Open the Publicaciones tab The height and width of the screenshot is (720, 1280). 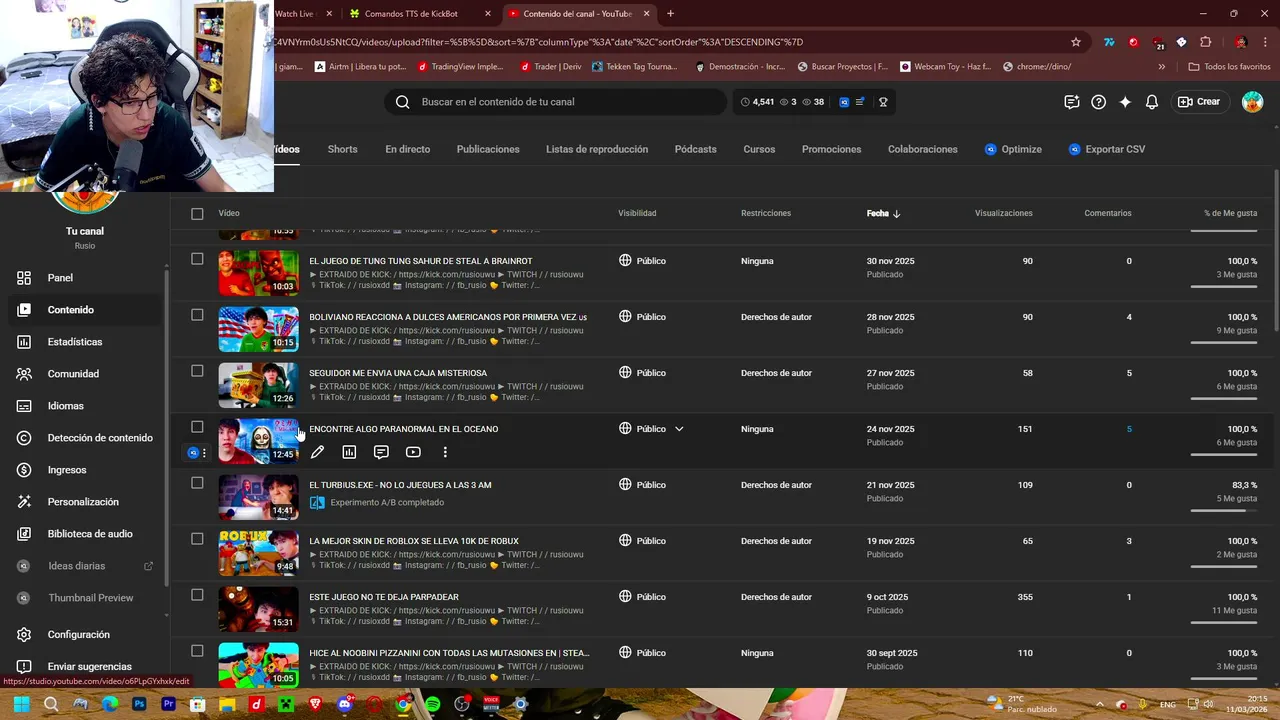[x=488, y=149]
